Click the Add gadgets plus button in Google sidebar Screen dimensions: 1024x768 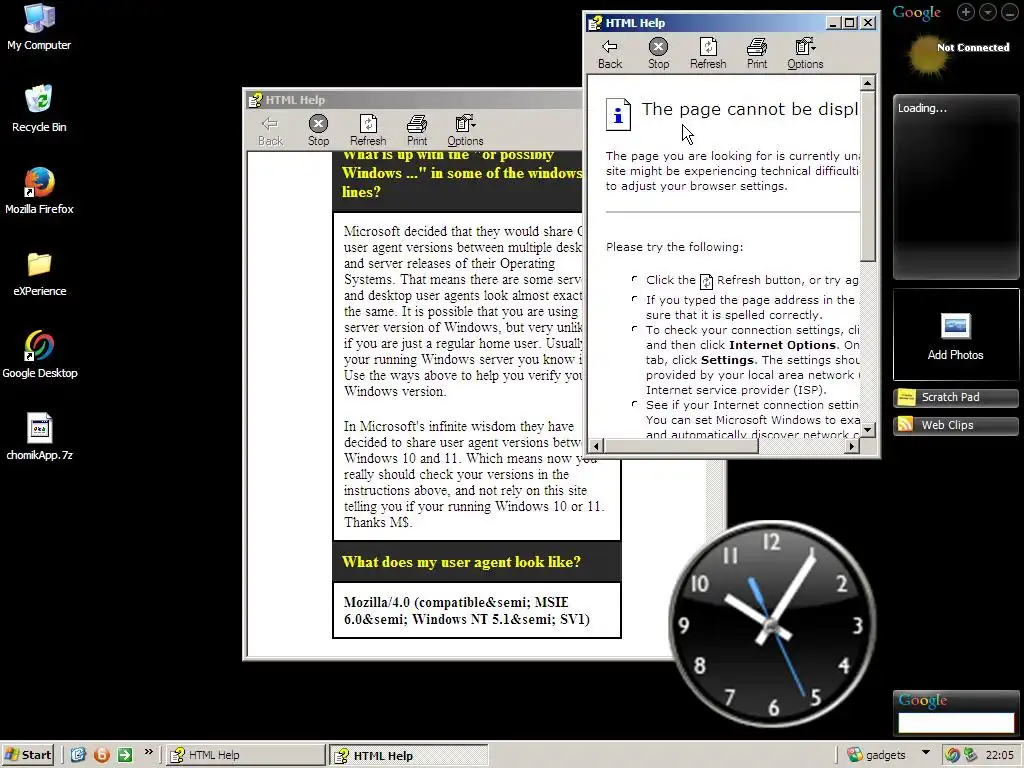pyautogui.click(x=966, y=12)
